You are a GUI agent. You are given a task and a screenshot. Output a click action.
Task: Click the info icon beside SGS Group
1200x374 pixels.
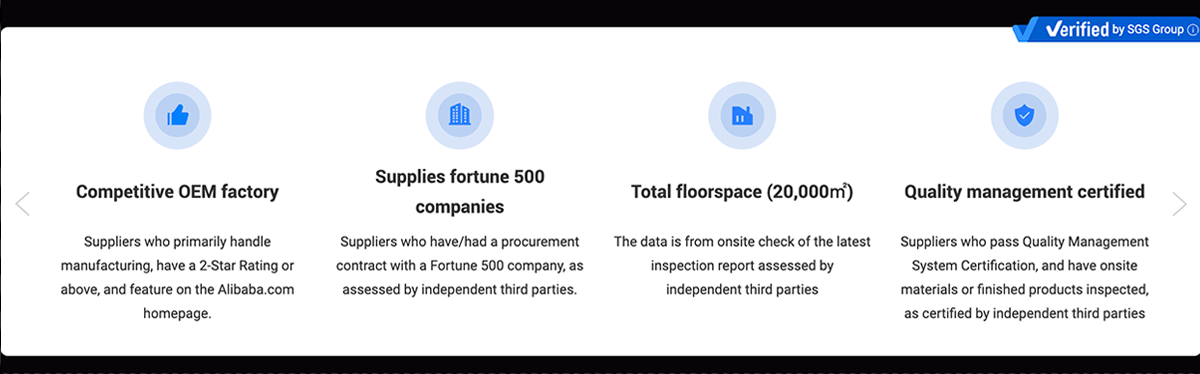click(1192, 30)
